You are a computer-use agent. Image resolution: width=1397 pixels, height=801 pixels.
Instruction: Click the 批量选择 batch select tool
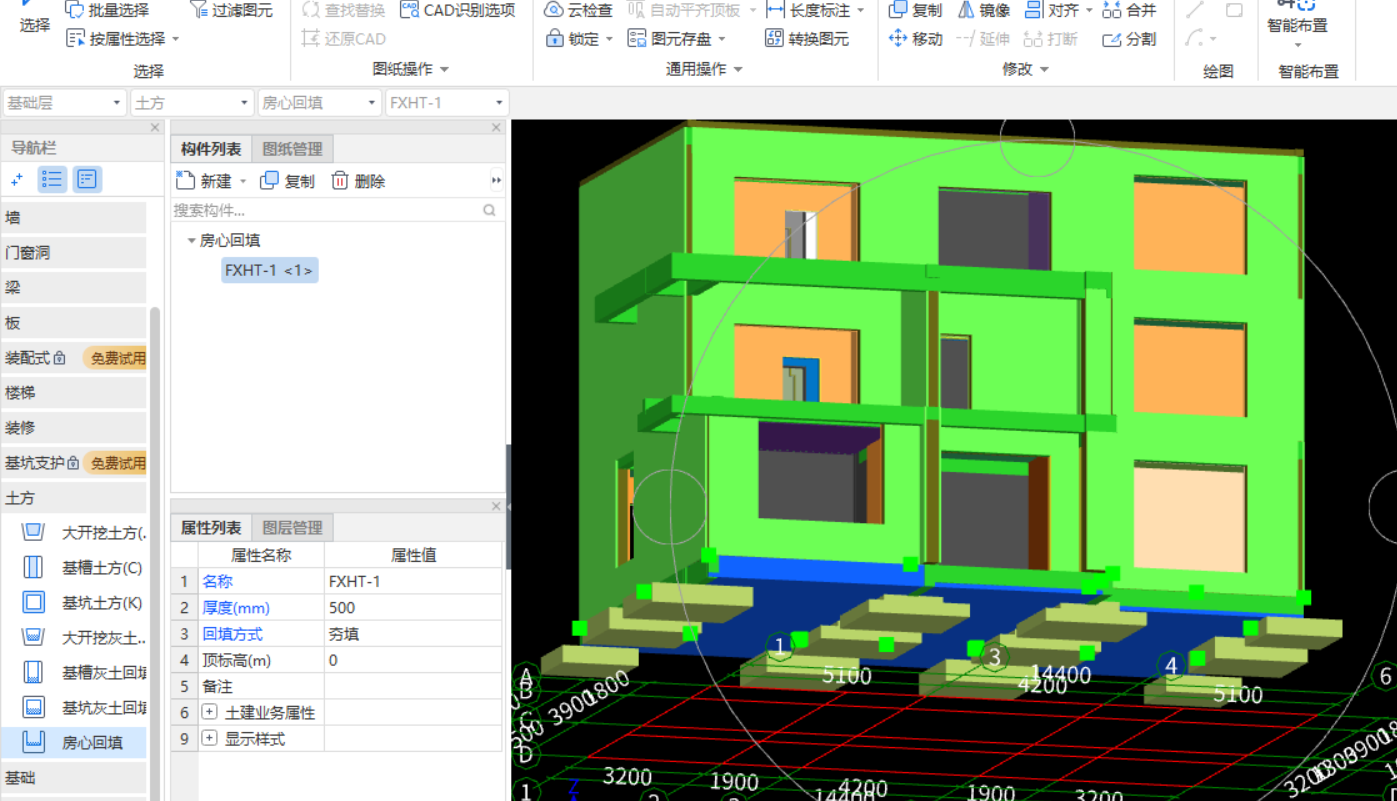pos(107,10)
